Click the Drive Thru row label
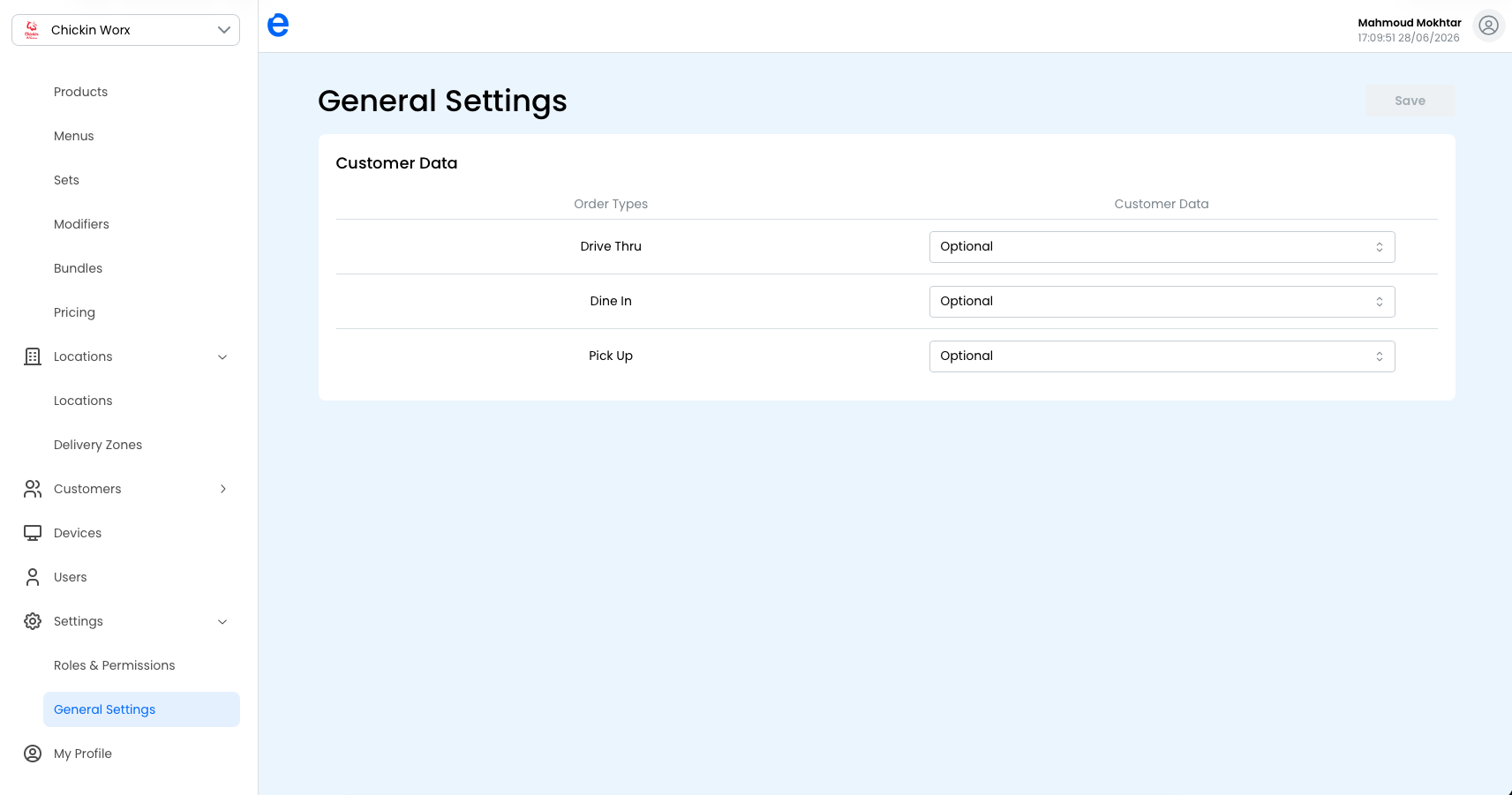1512x795 pixels. point(611,246)
